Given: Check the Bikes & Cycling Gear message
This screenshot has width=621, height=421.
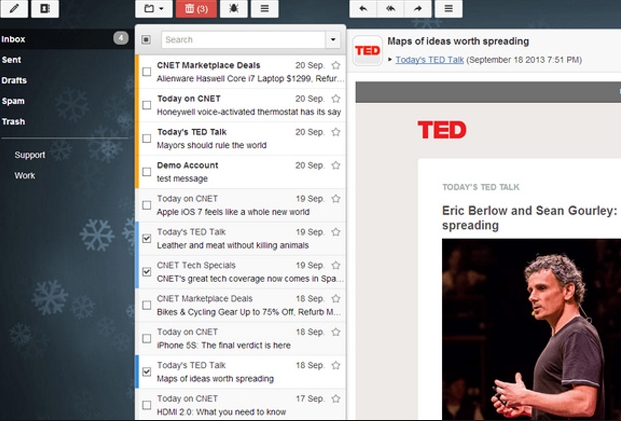Looking at the screenshot, I should (x=147, y=305).
